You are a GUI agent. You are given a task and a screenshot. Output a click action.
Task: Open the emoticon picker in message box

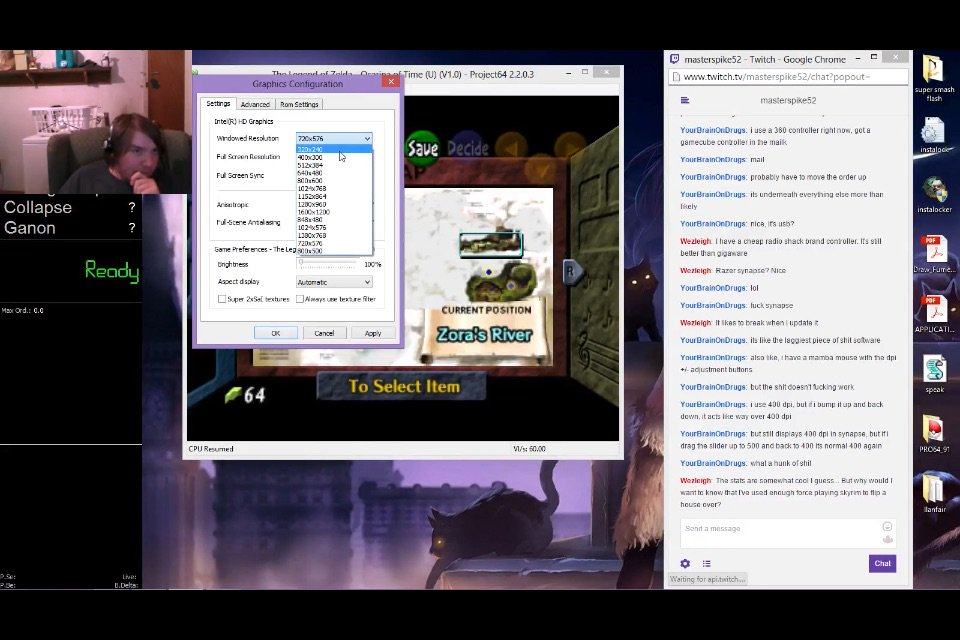point(887,527)
